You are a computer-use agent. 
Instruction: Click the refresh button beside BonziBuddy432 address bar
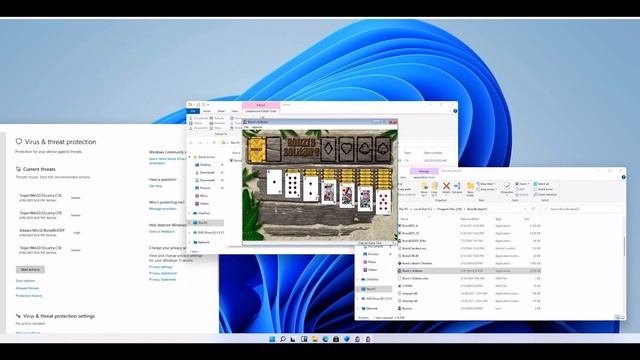[x=533, y=209]
